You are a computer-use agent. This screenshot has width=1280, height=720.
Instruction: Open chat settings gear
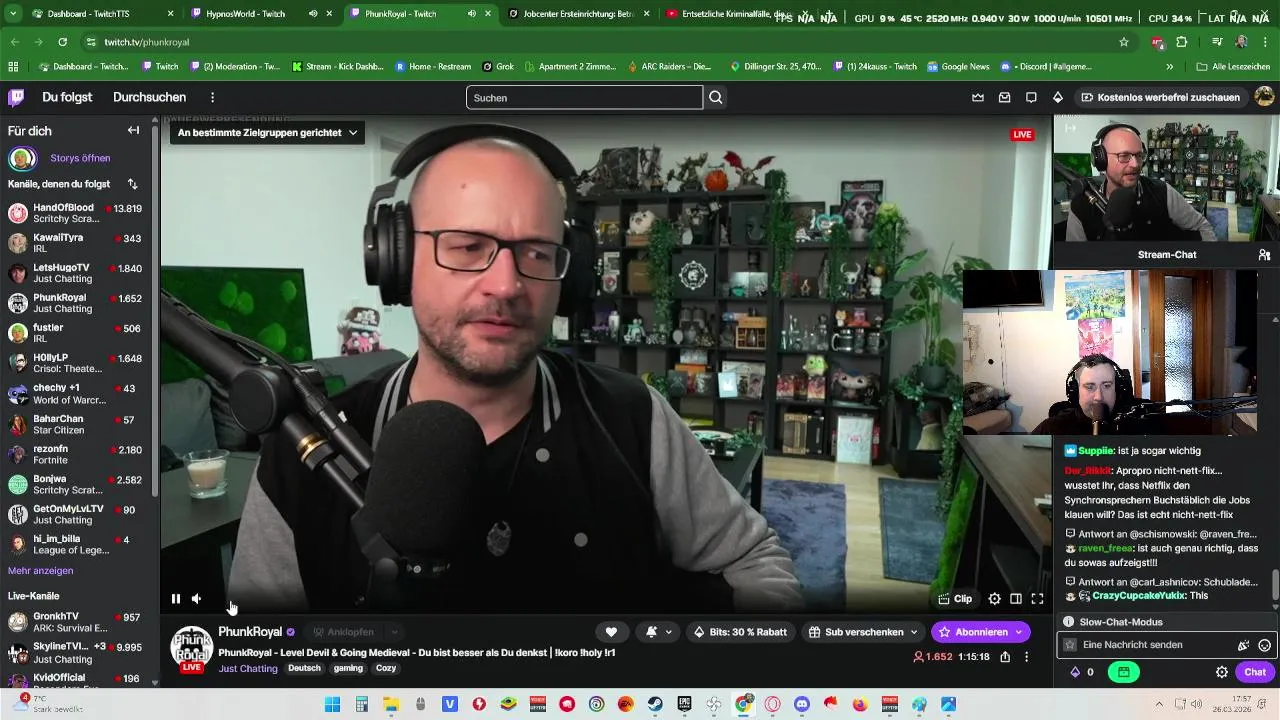(x=1221, y=672)
